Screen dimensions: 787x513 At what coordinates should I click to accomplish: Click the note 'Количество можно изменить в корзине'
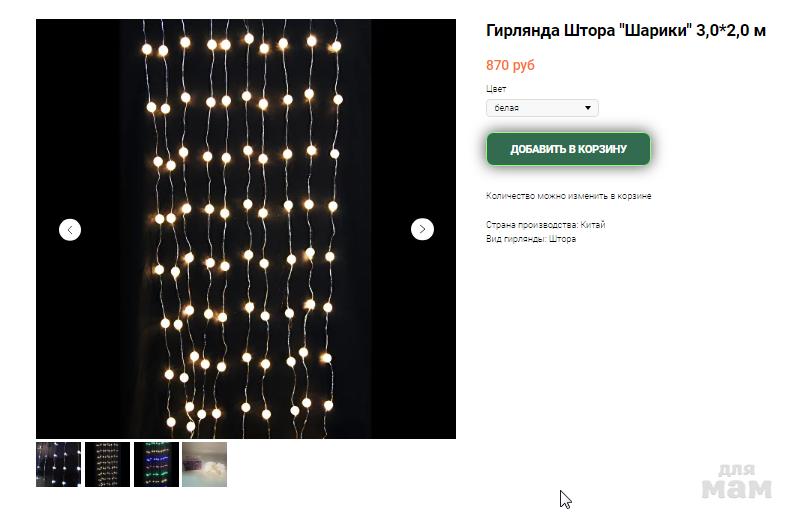pos(569,196)
